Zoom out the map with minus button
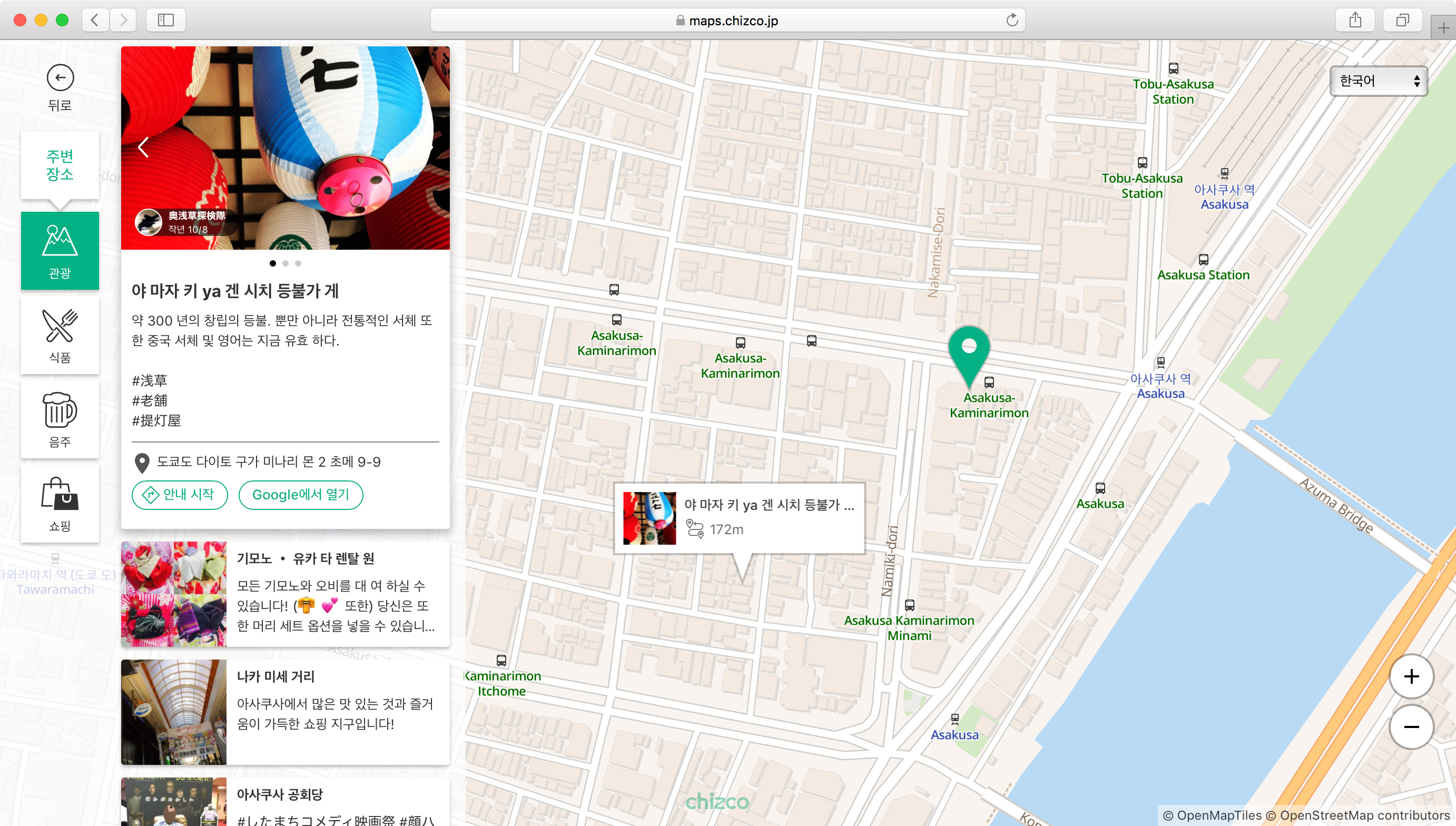 tap(1411, 727)
